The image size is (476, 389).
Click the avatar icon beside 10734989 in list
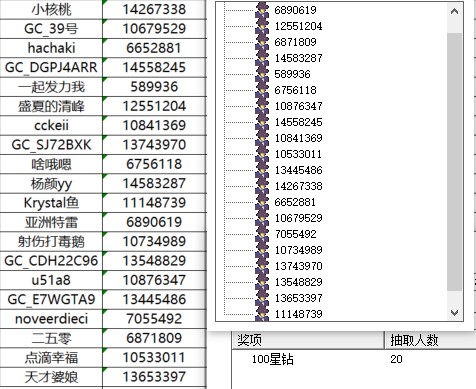tap(262, 250)
